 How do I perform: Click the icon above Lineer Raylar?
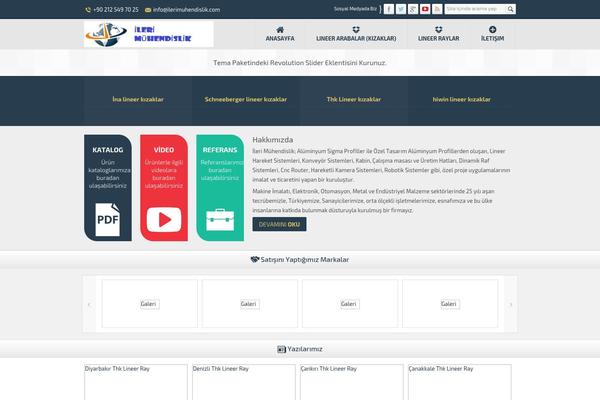pos(439,29)
